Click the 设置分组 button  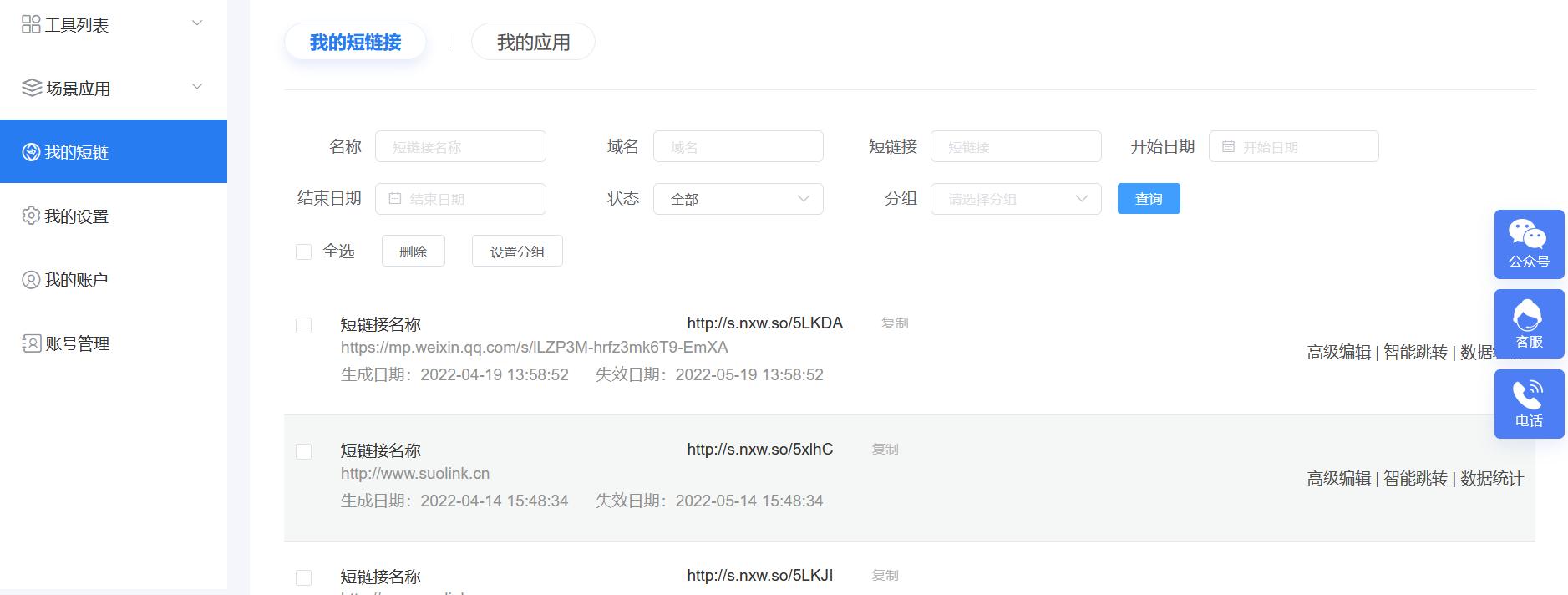click(517, 251)
